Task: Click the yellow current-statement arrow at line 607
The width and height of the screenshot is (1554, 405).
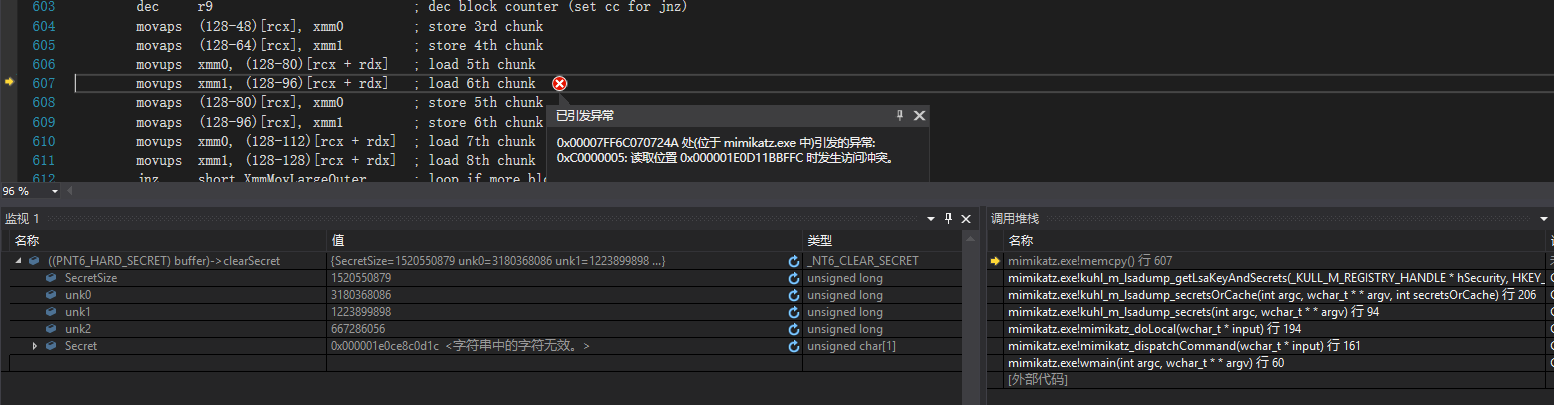Action: coord(9,83)
